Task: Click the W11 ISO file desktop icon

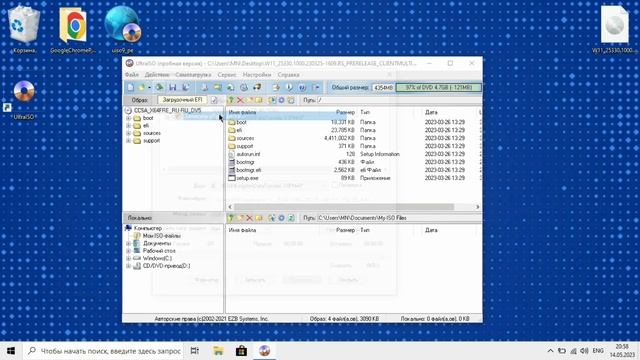Action: [x=614, y=29]
